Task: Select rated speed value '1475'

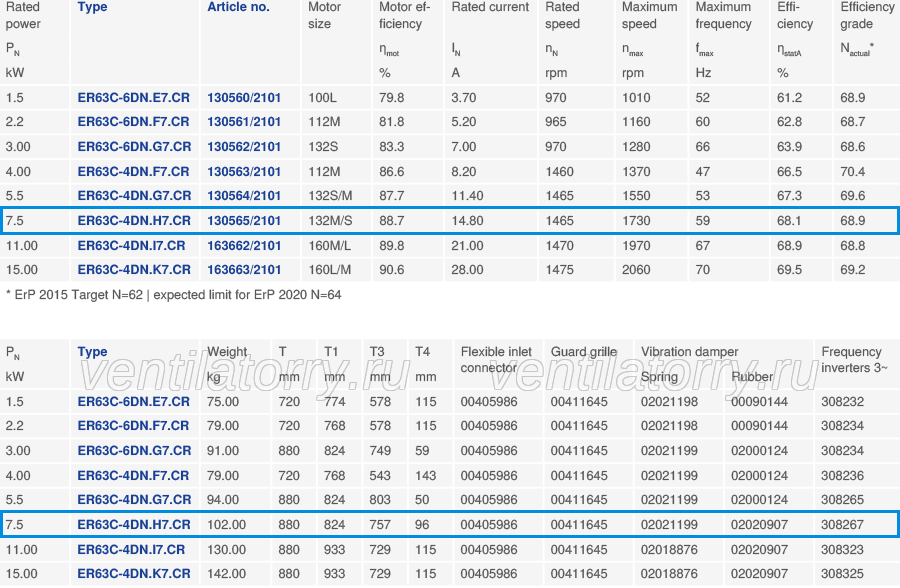Action: [559, 270]
